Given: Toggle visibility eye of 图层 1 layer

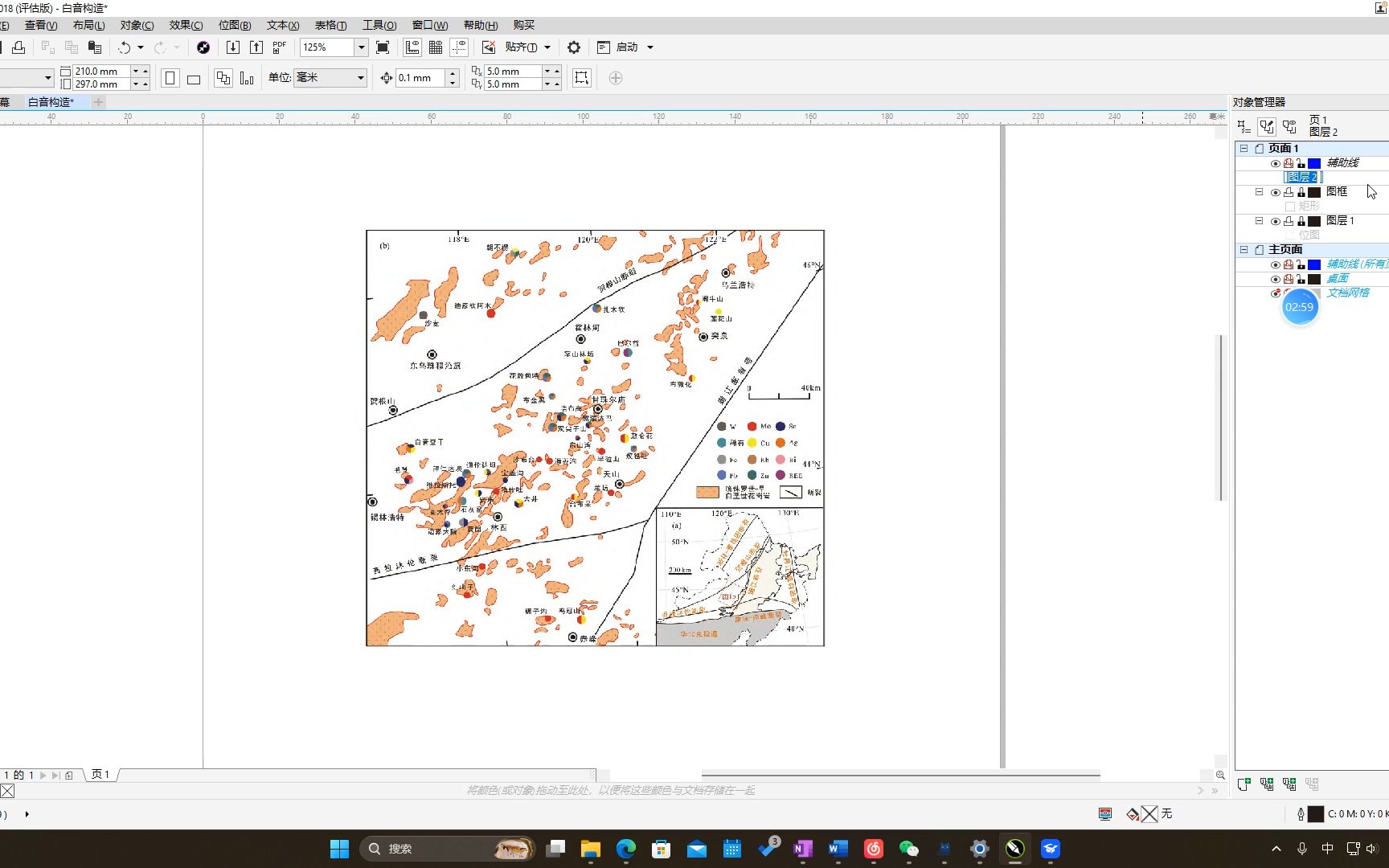Looking at the screenshot, I should pyautogui.click(x=1275, y=221).
